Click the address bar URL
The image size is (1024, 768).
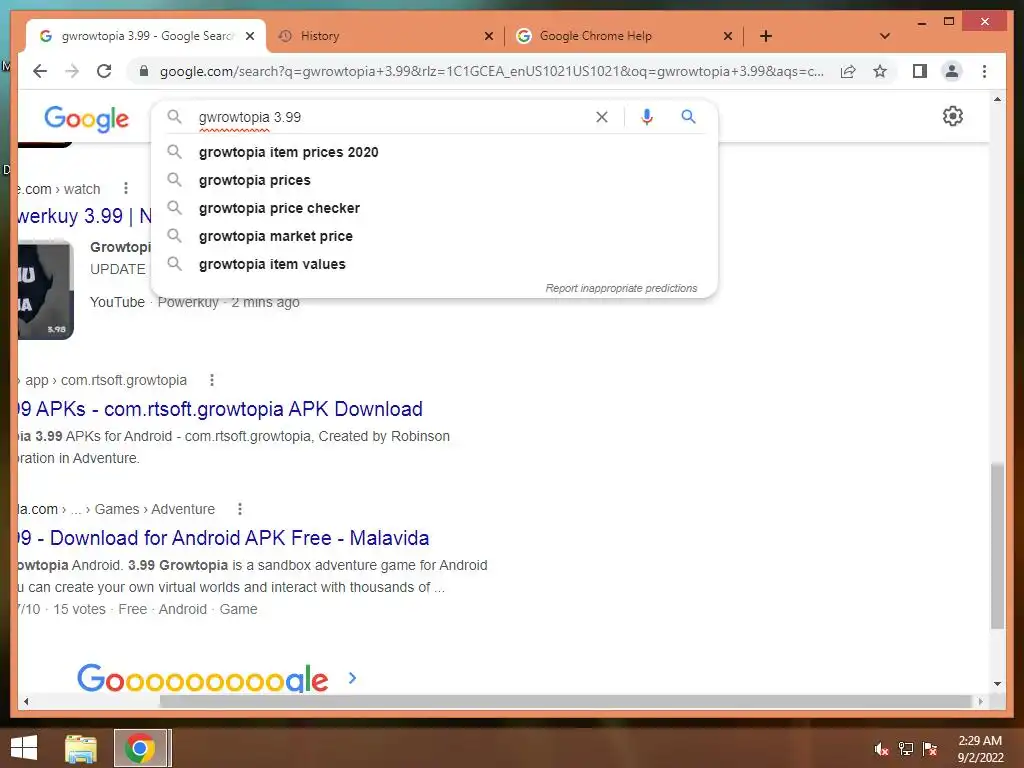coord(491,71)
